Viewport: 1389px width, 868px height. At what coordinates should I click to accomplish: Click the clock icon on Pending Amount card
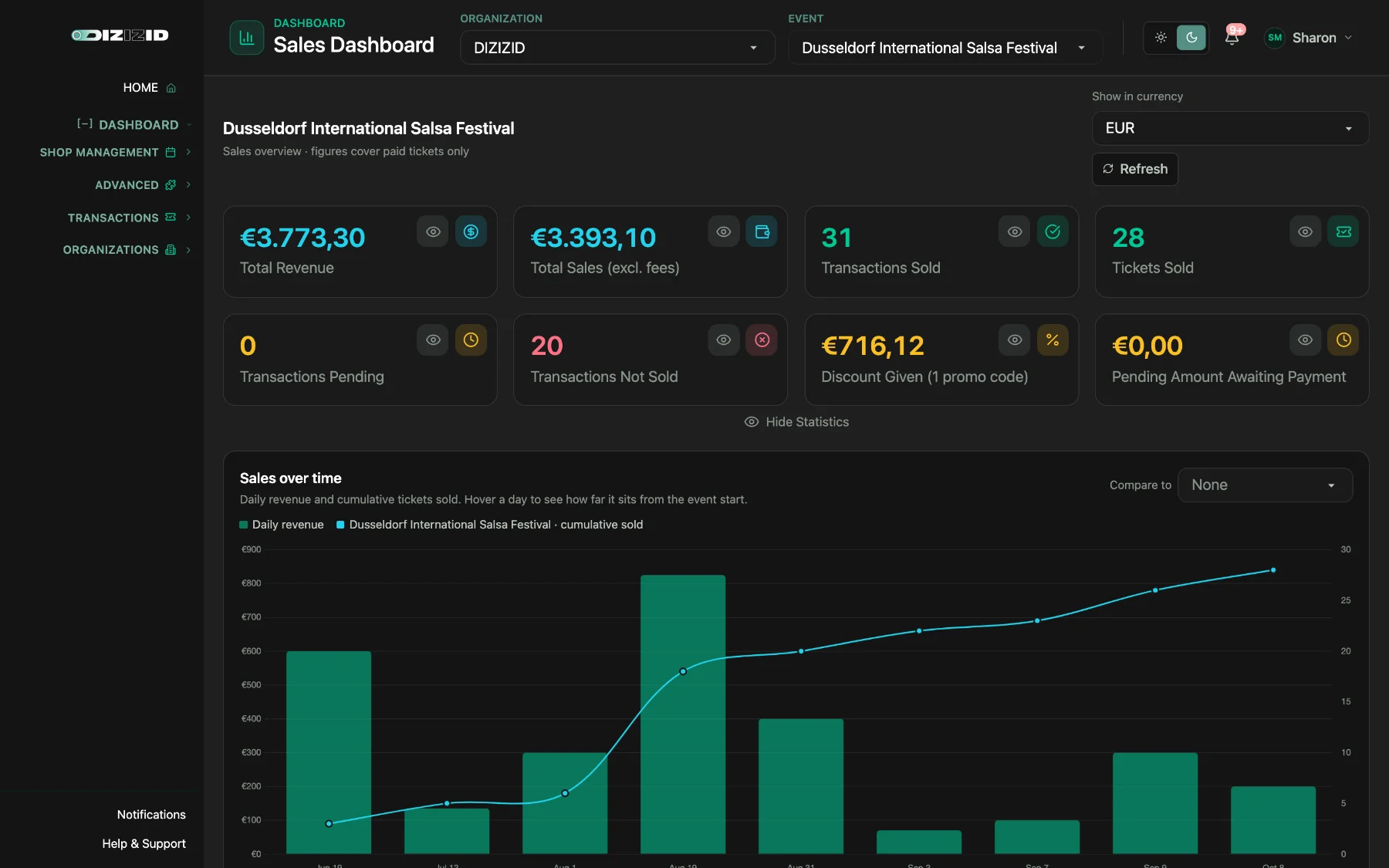(x=1343, y=340)
